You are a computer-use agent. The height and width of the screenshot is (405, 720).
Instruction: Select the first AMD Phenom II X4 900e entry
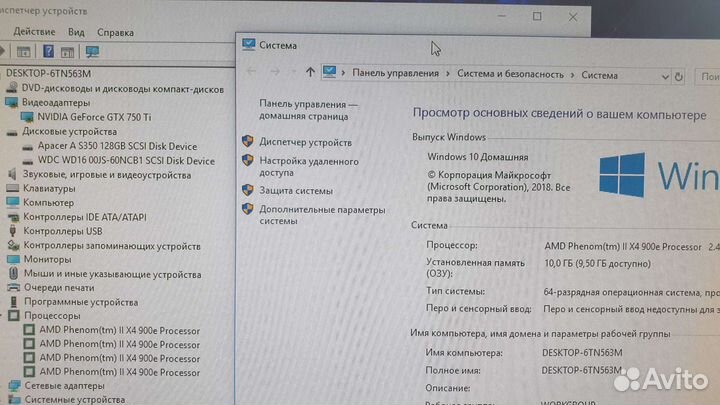pyautogui.click(x=119, y=331)
